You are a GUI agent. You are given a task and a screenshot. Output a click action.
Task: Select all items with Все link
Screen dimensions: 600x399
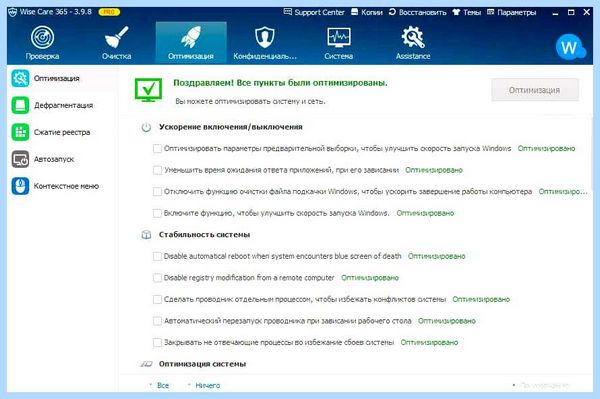(163, 386)
